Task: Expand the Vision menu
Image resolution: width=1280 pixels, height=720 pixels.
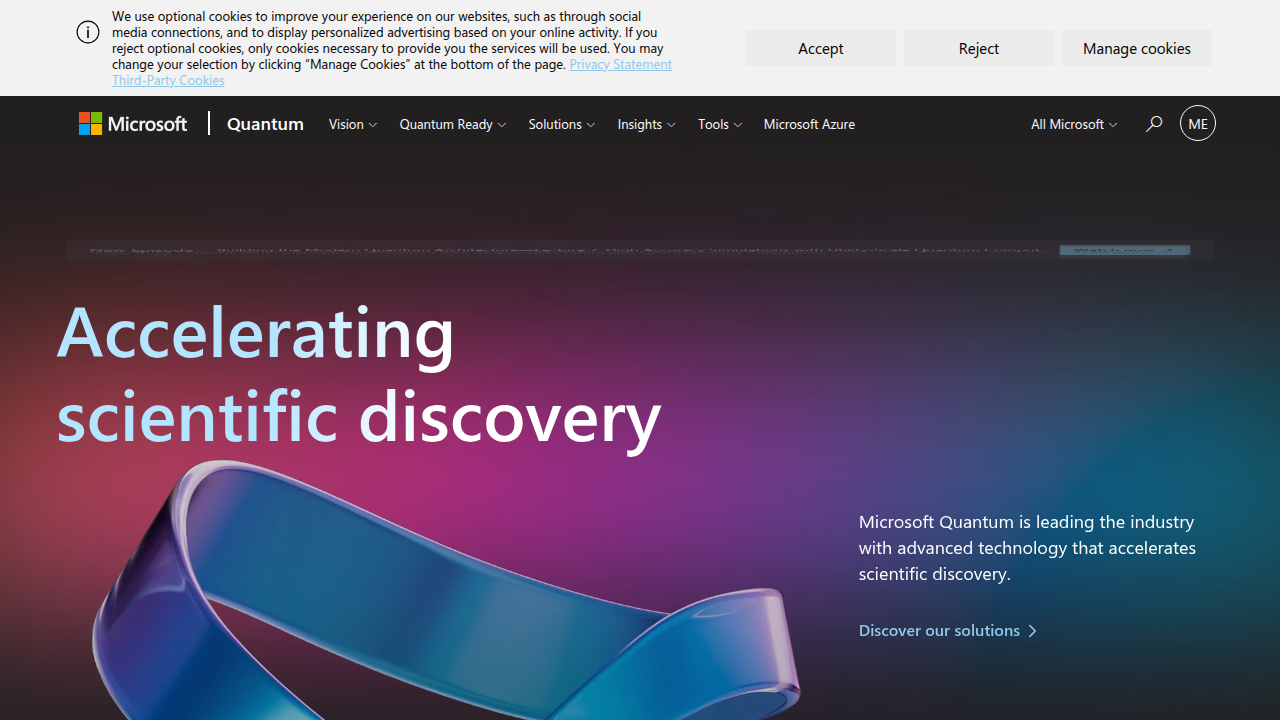Action: [x=353, y=124]
